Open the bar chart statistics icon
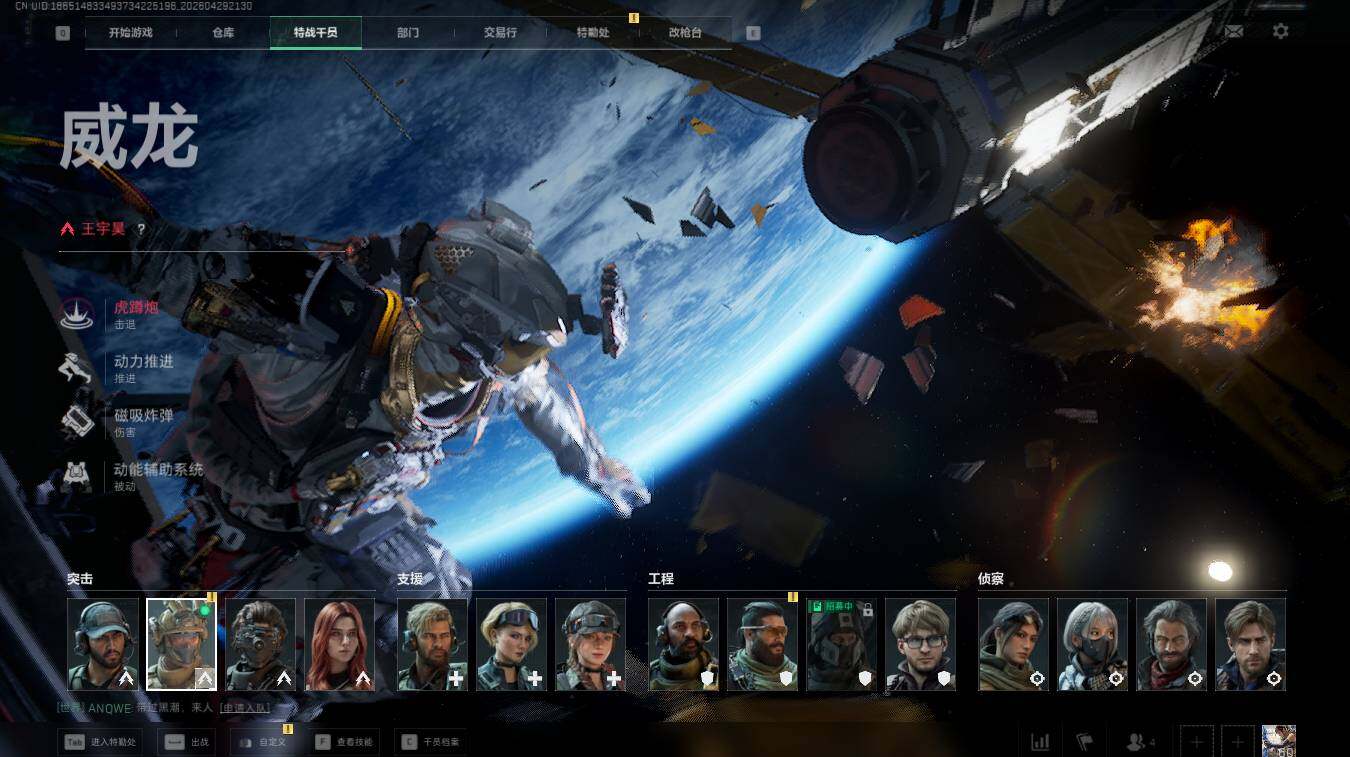The height and width of the screenshot is (757, 1350). point(1040,742)
